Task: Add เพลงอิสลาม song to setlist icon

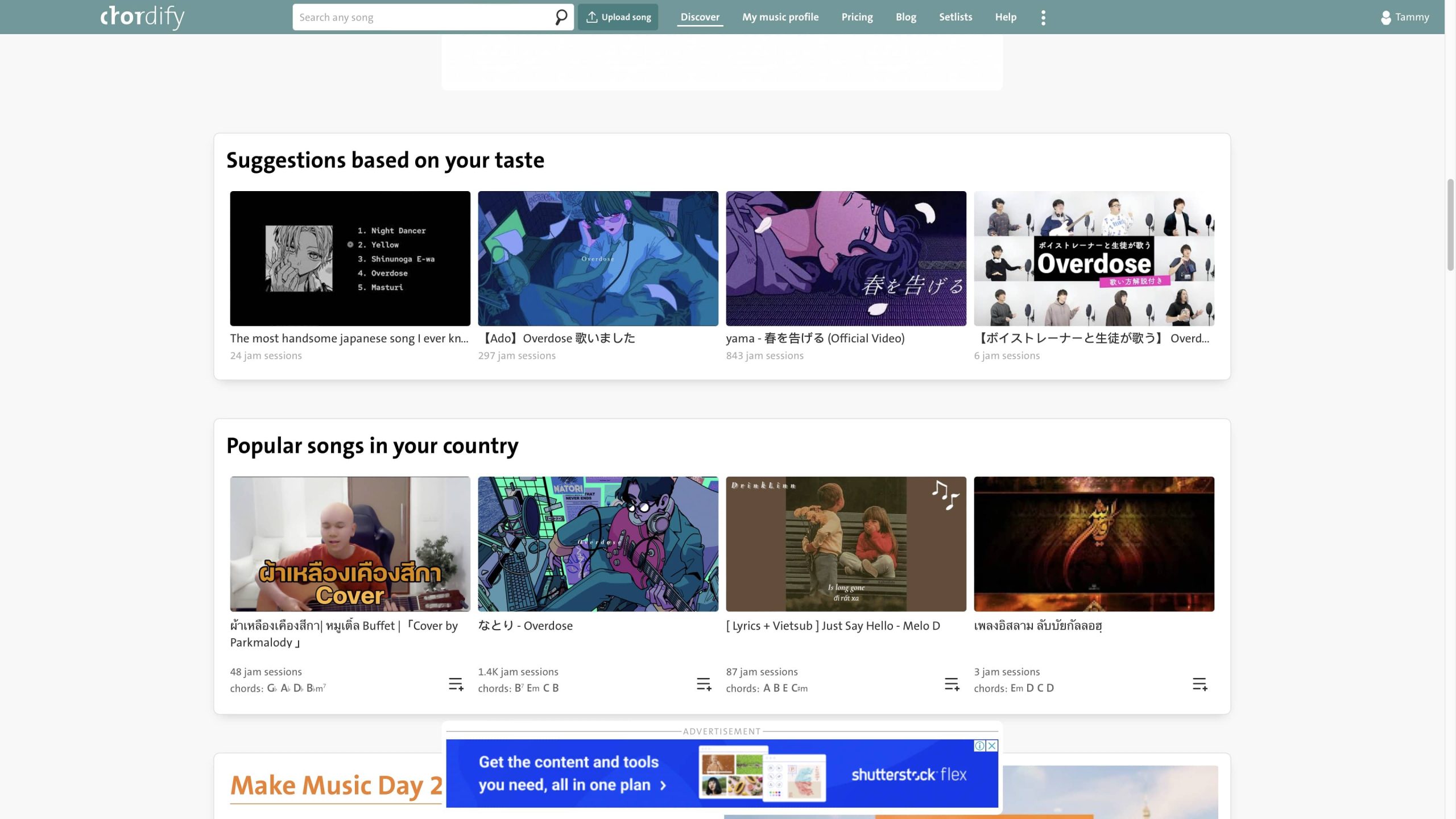Action: (x=1199, y=684)
